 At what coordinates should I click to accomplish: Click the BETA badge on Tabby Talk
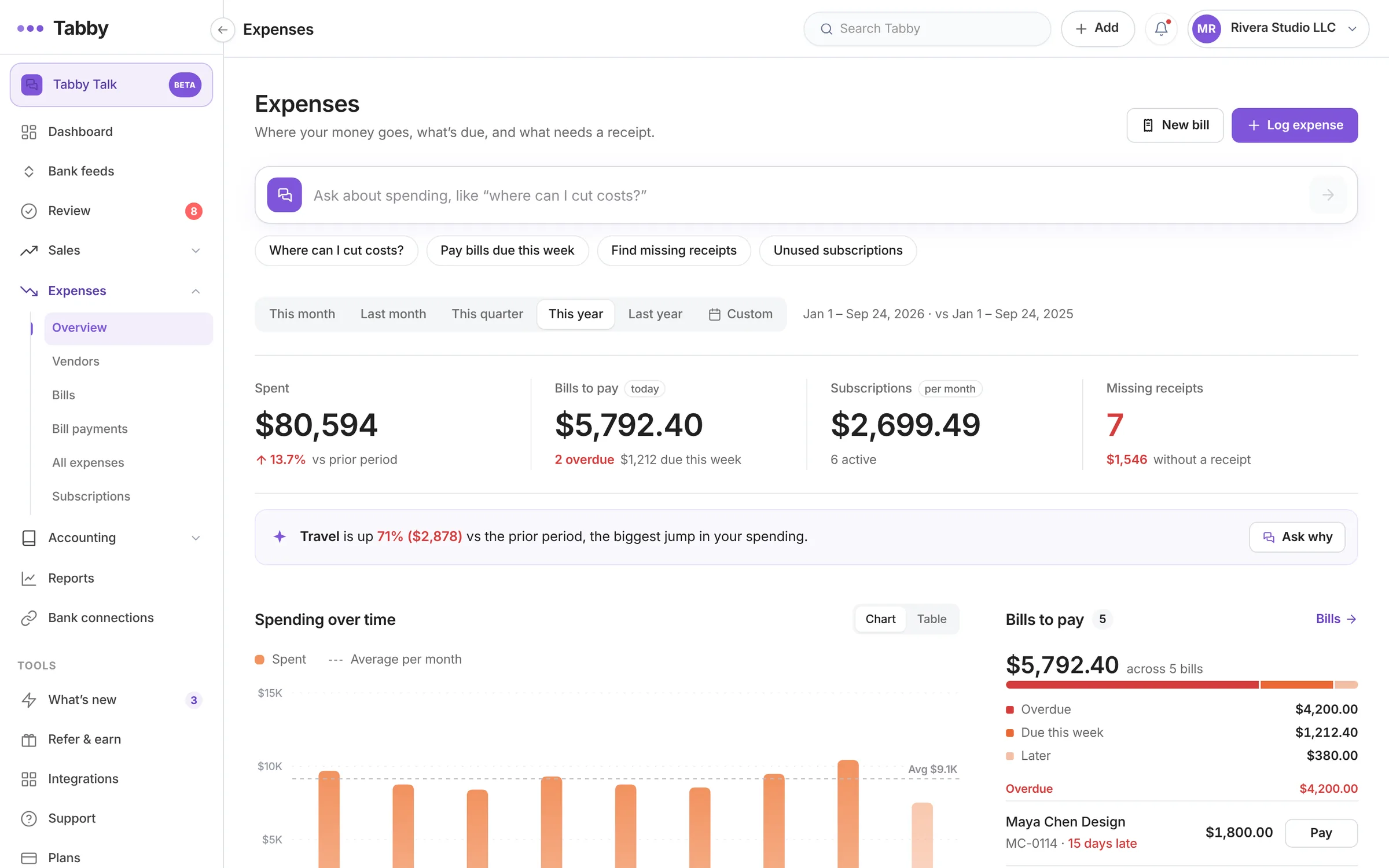[185, 85]
